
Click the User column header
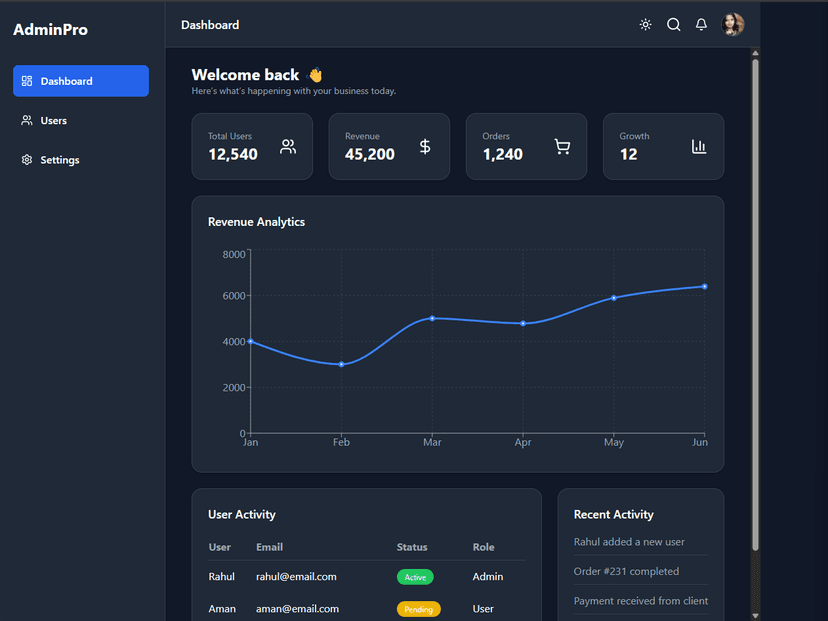point(219,547)
